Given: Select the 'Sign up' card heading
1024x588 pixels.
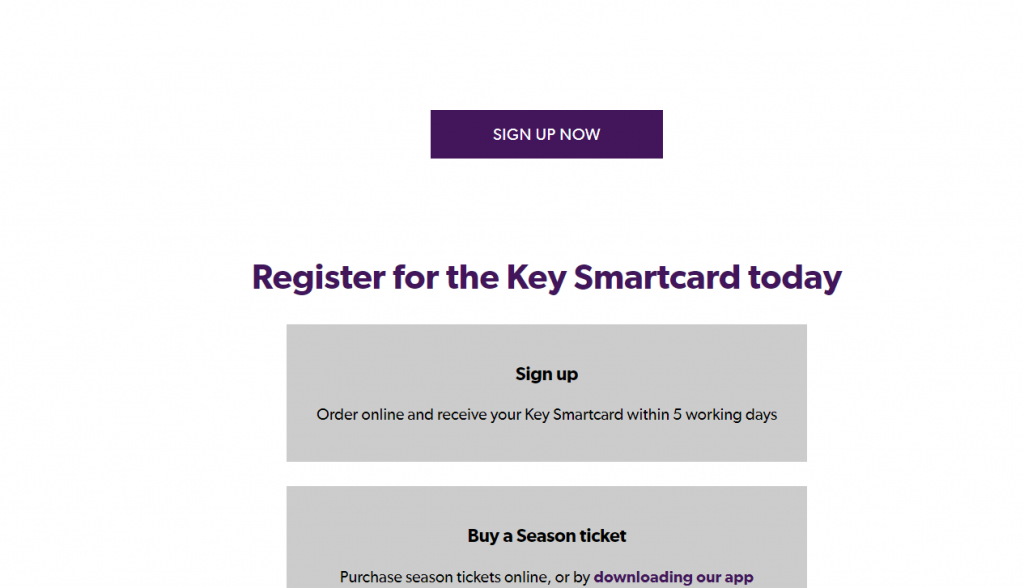Looking at the screenshot, I should [547, 374].
